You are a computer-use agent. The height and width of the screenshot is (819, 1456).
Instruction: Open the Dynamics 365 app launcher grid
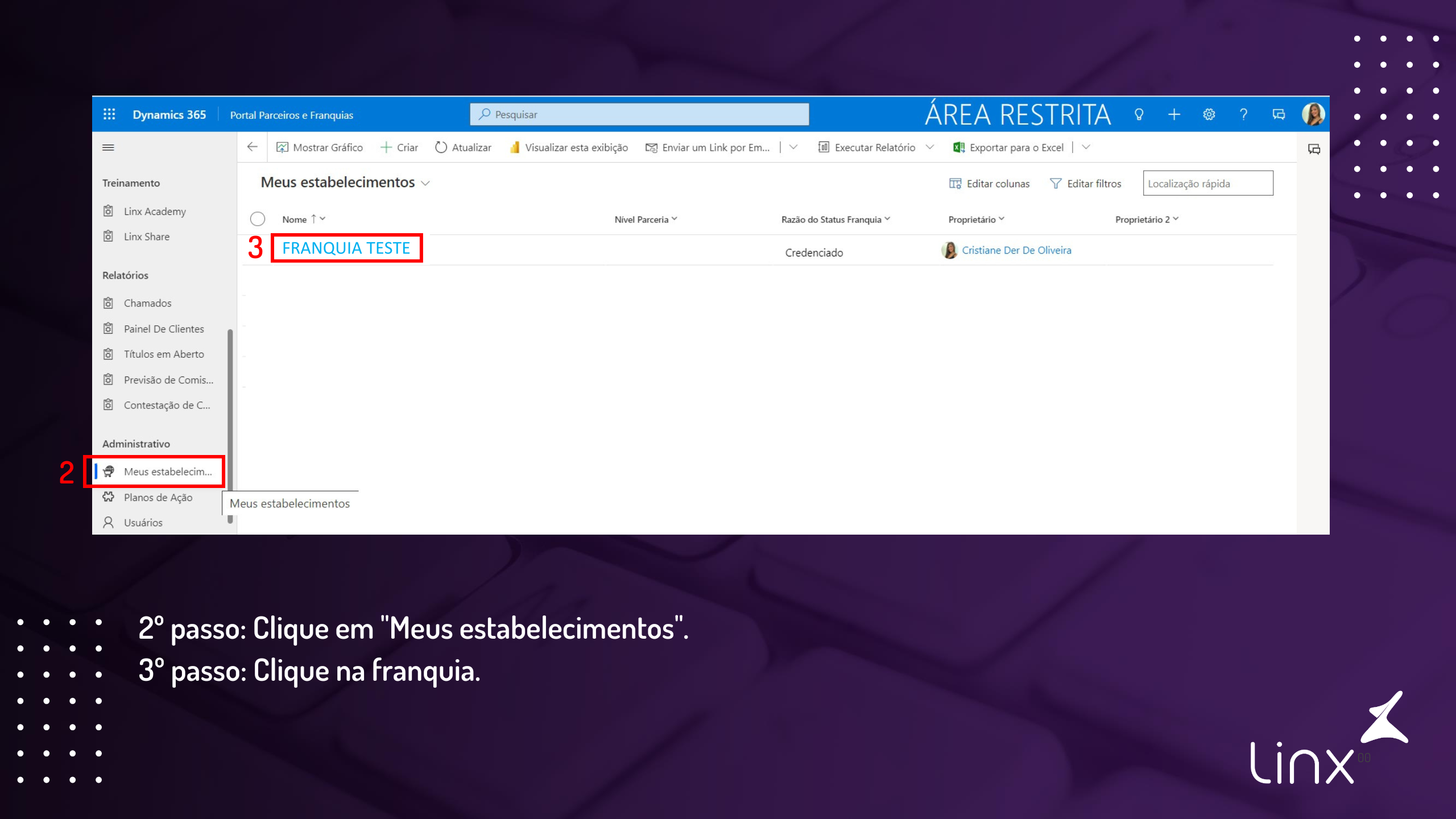point(109,114)
